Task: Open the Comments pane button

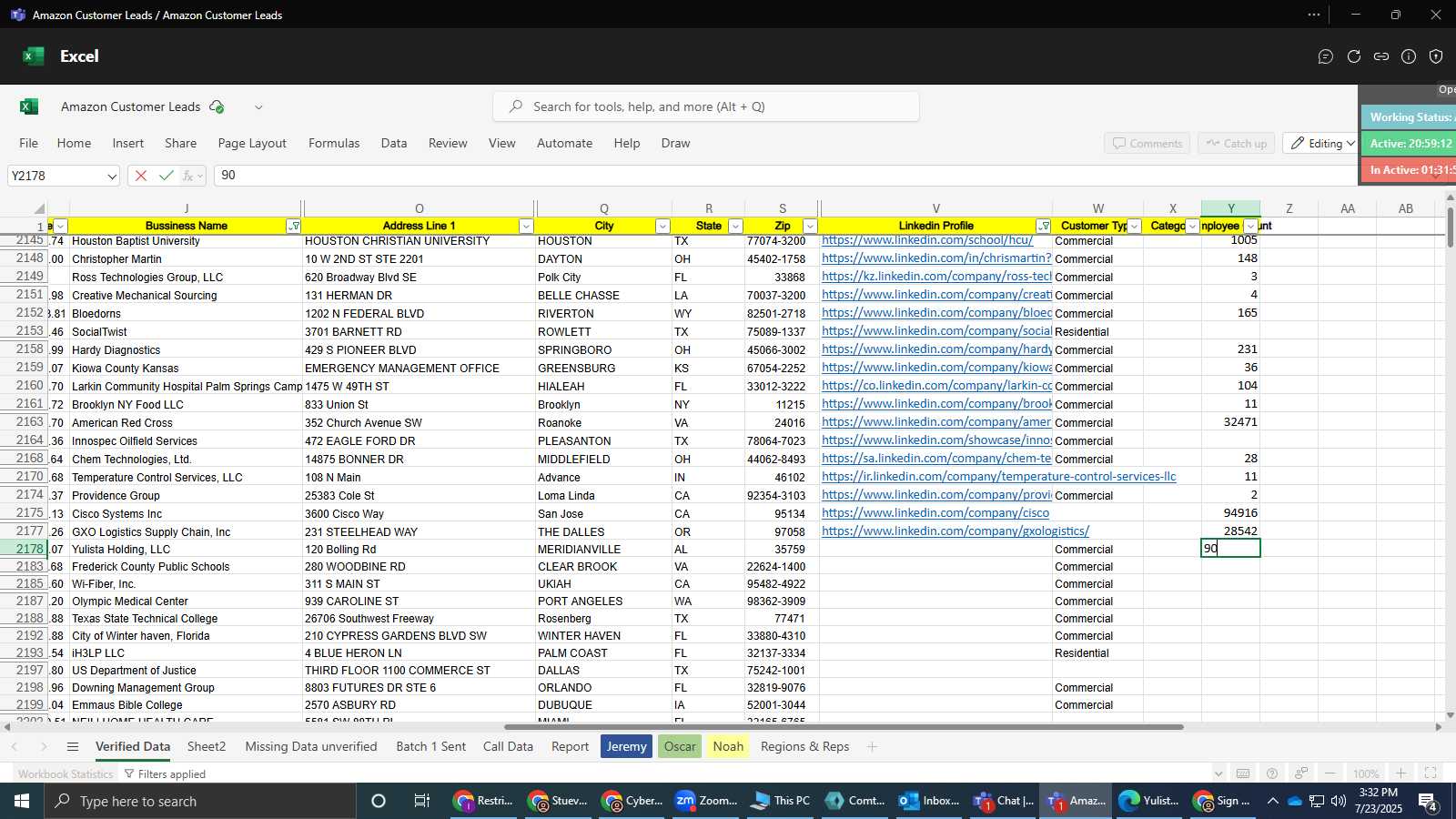Action: pos(1147,143)
